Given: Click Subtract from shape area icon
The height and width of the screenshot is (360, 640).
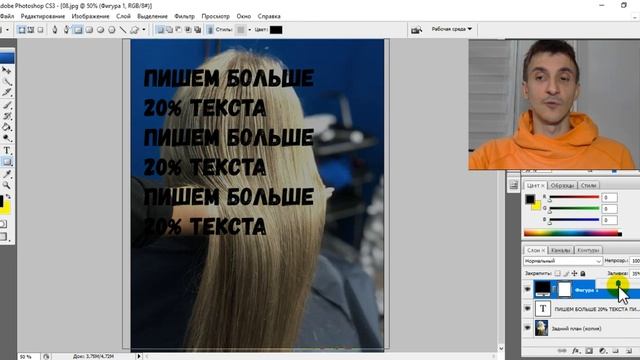Looking at the screenshot, I should 179,30.
